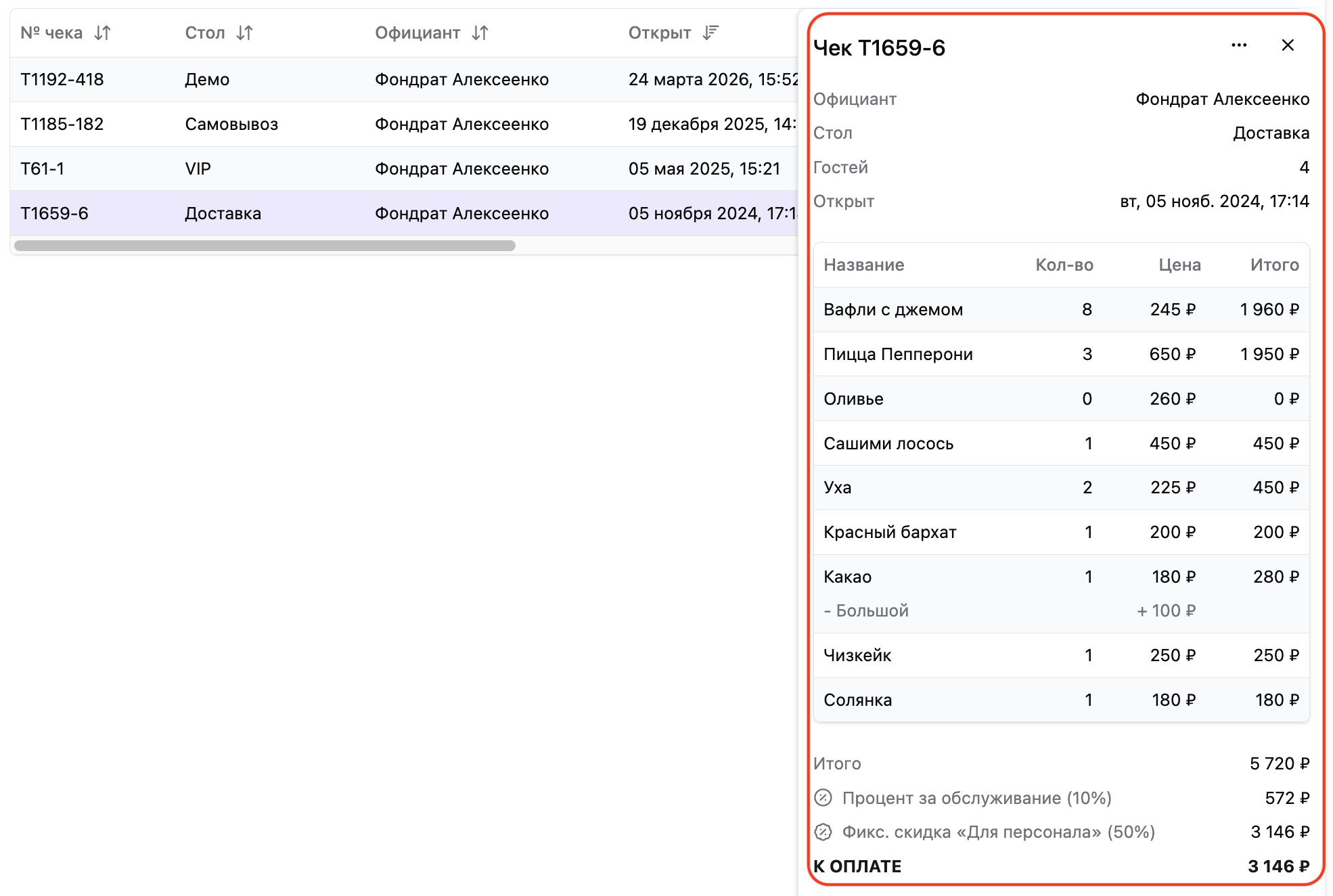Select receipt row T1659-6
Viewport: 1333px width, 896px height.
[404, 213]
